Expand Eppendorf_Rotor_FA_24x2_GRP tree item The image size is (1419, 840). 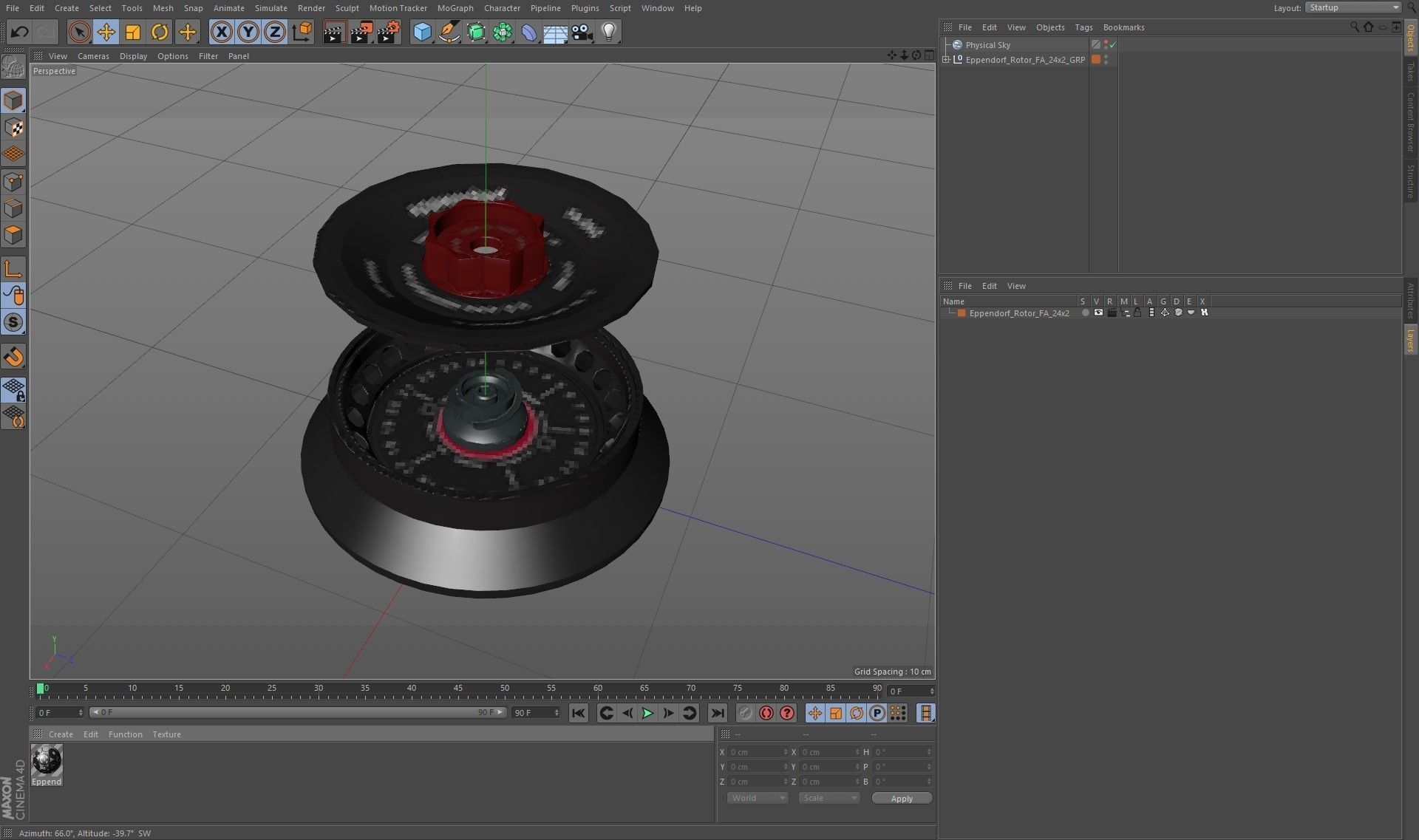(947, 60)
